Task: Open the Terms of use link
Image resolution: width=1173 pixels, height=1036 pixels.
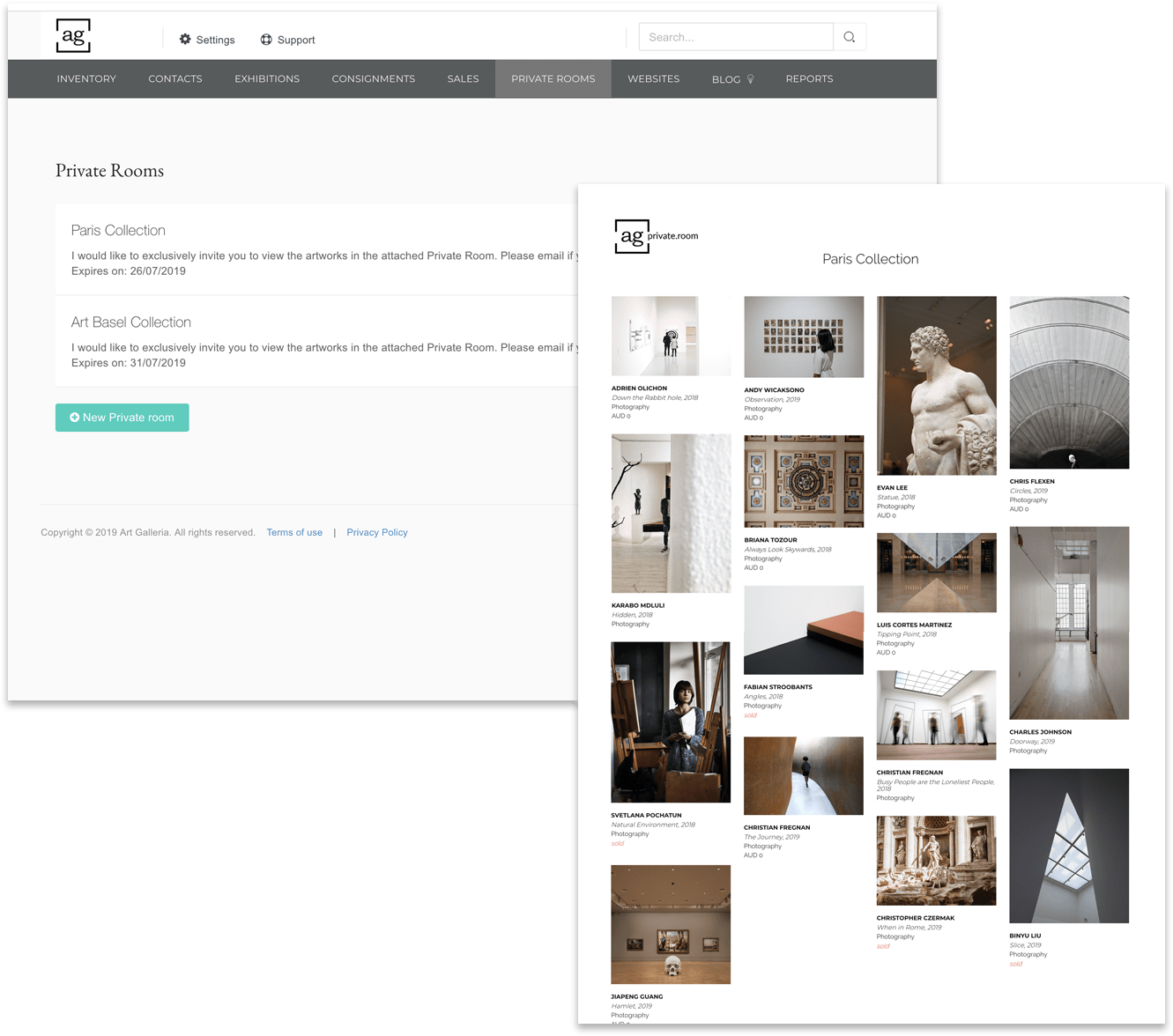Action: tap(294, 533)
